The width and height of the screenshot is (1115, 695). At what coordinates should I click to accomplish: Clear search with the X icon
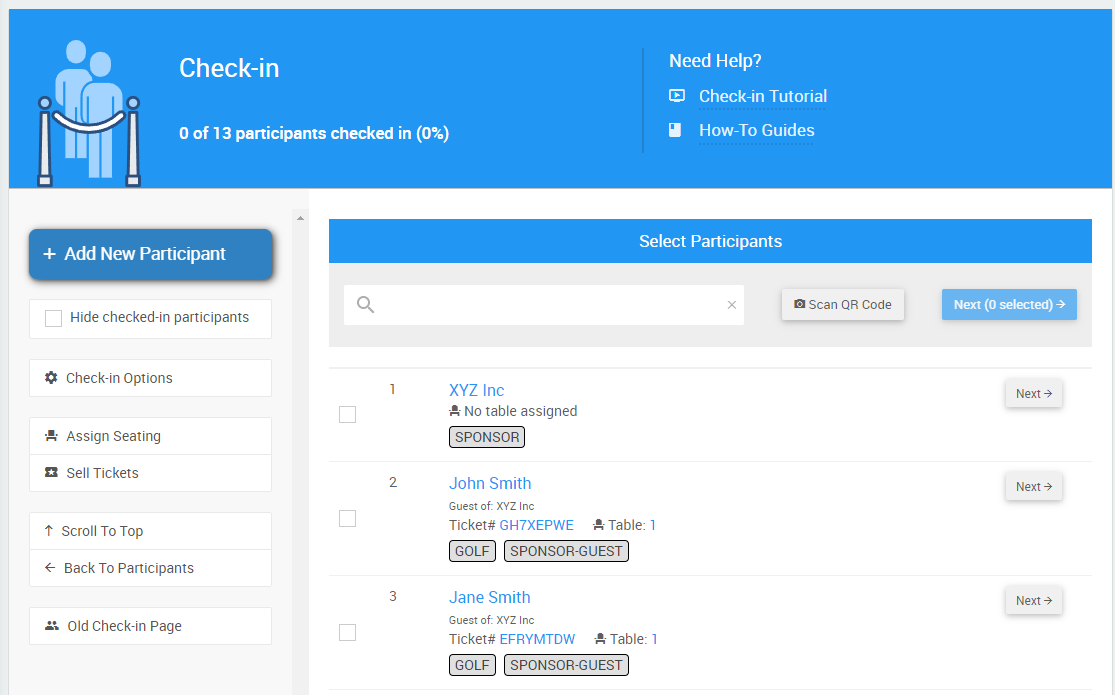[x=731, y=305]
